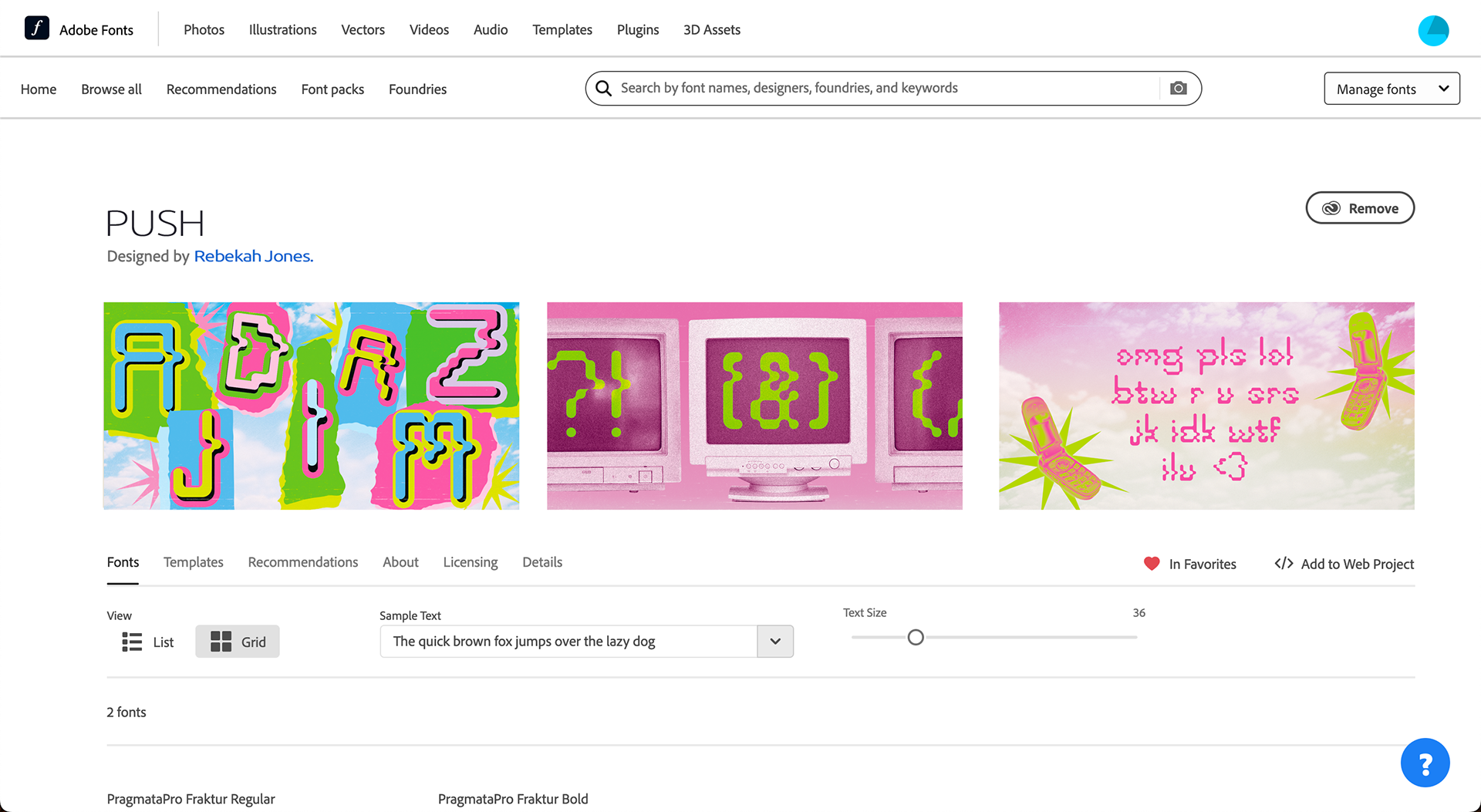Go to 3D Assets section
The image size is (1481, 812).
pos(712,30)
